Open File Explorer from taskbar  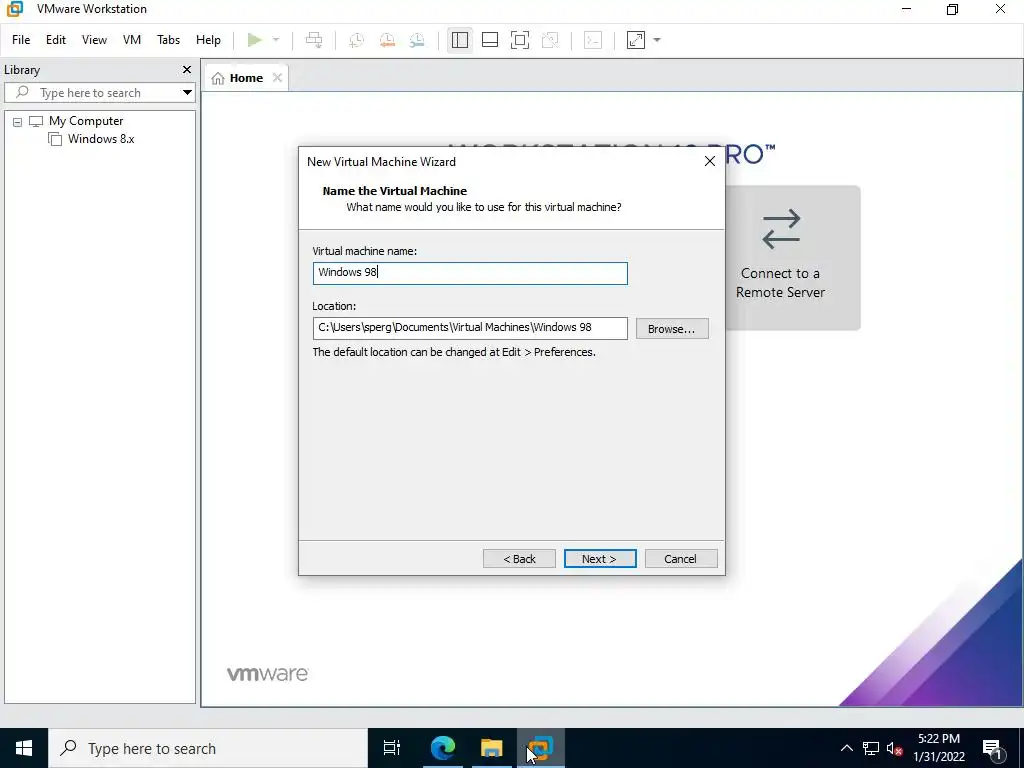[492, 748]
